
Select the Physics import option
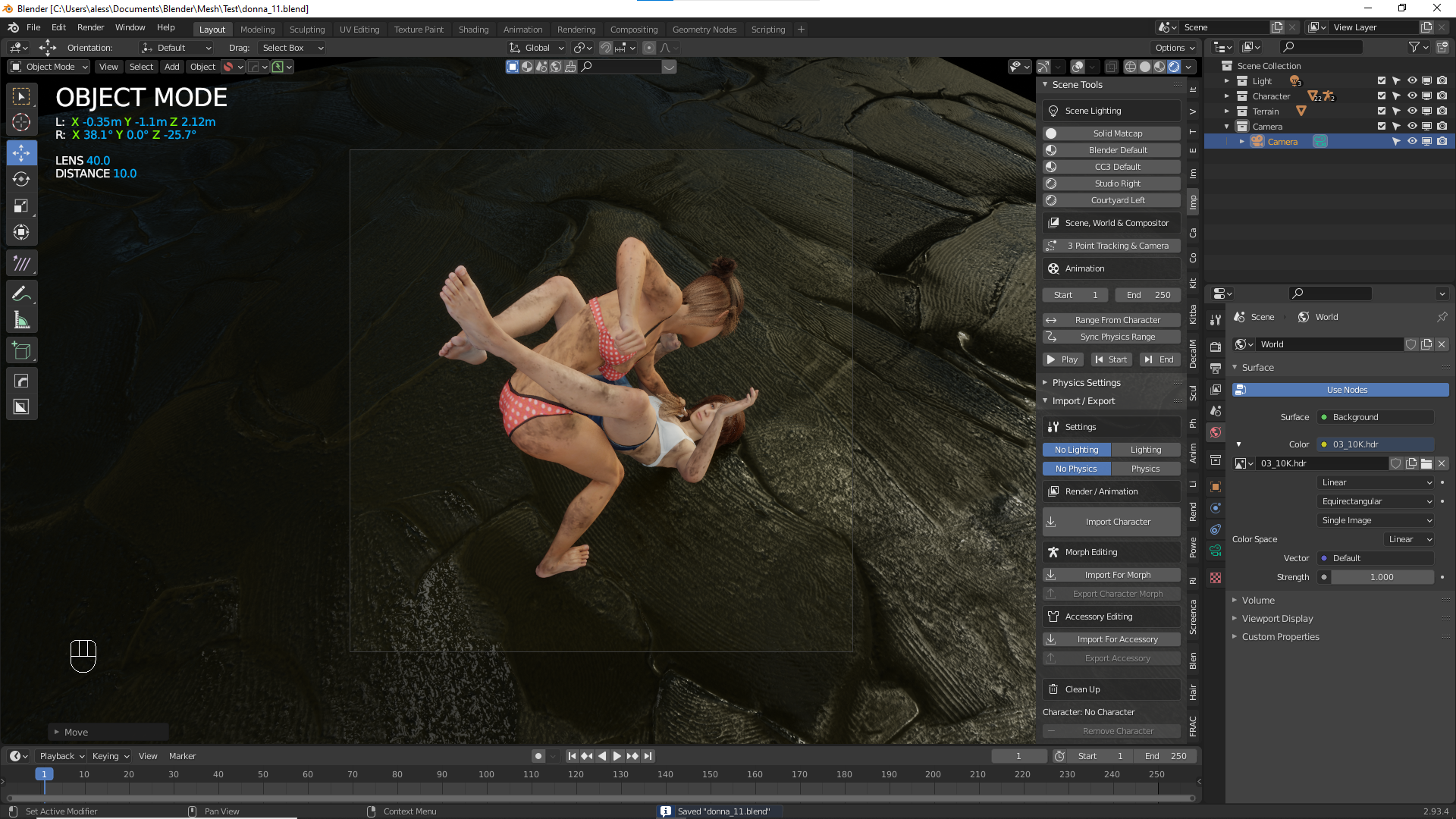click(x=1146, y=469)
